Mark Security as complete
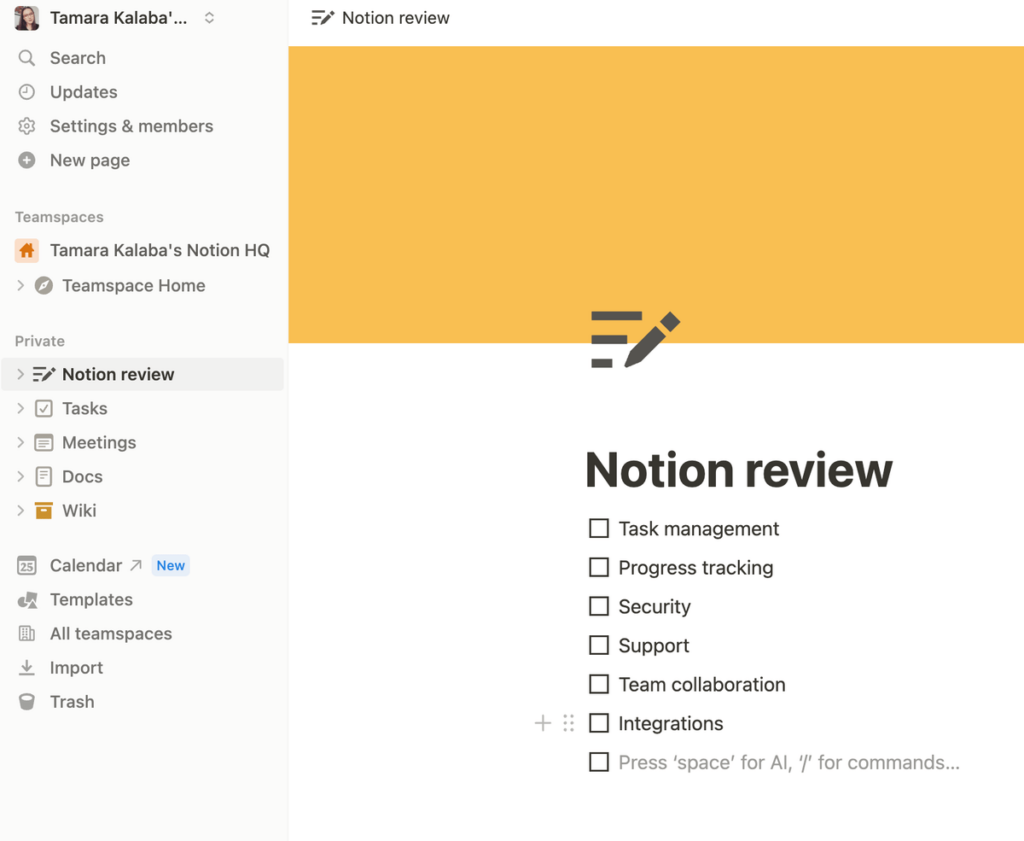 pos(598,606)
